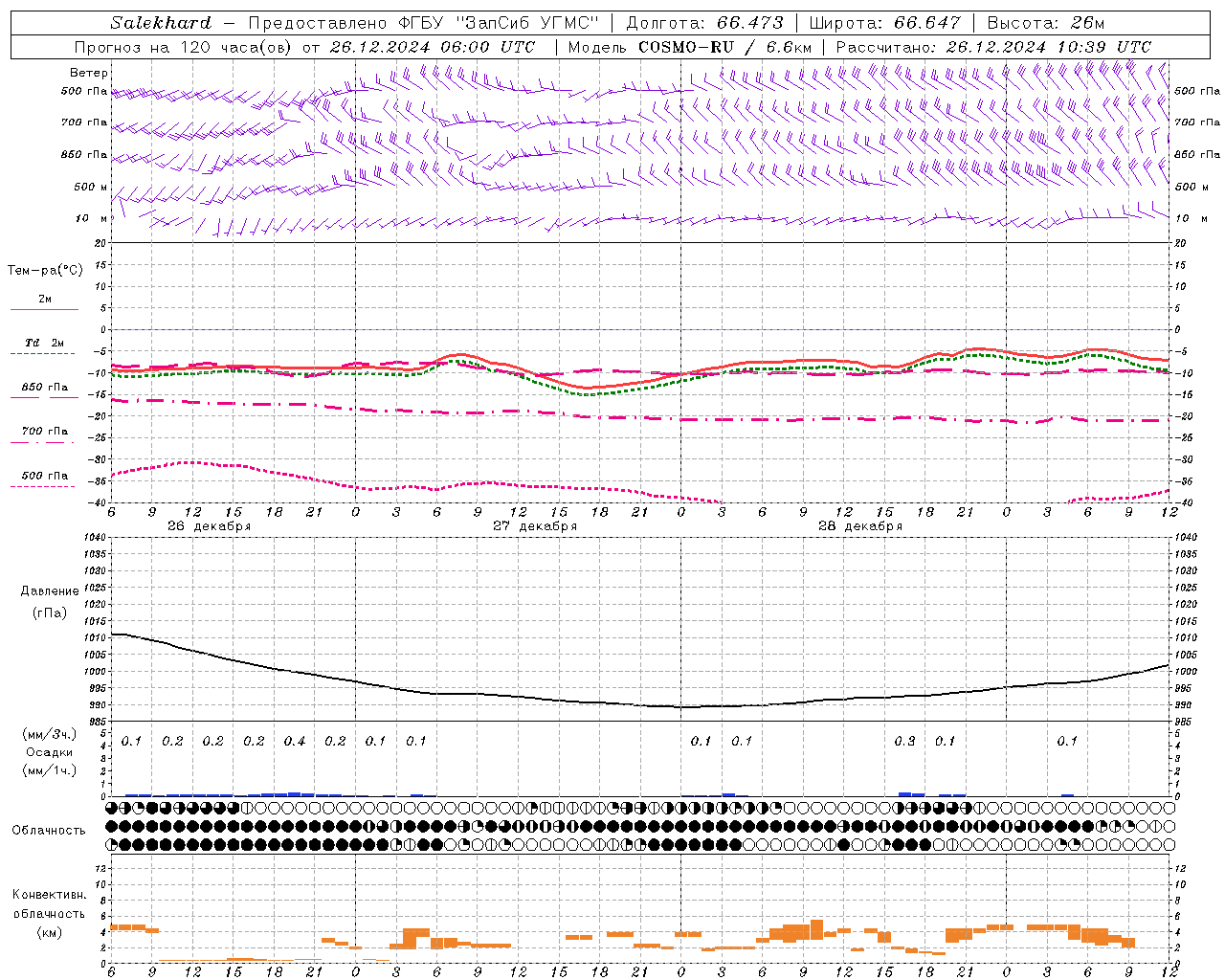Click the Td 2м dew point legend entry
The height and width of the screenshot is (980, 1225).
coord(45,342)
